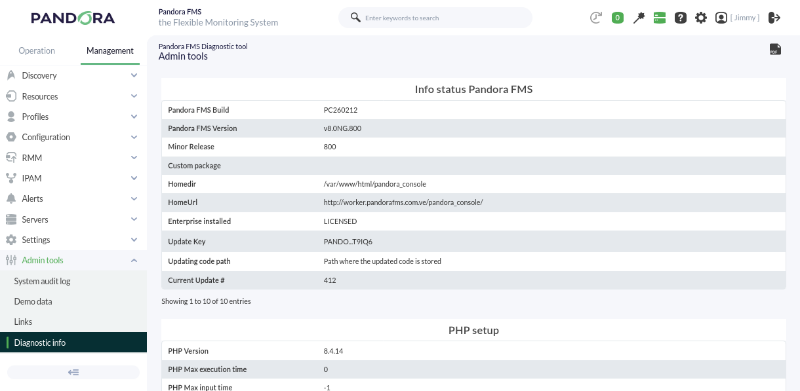Expand the Profiles menu chevron

134,116
